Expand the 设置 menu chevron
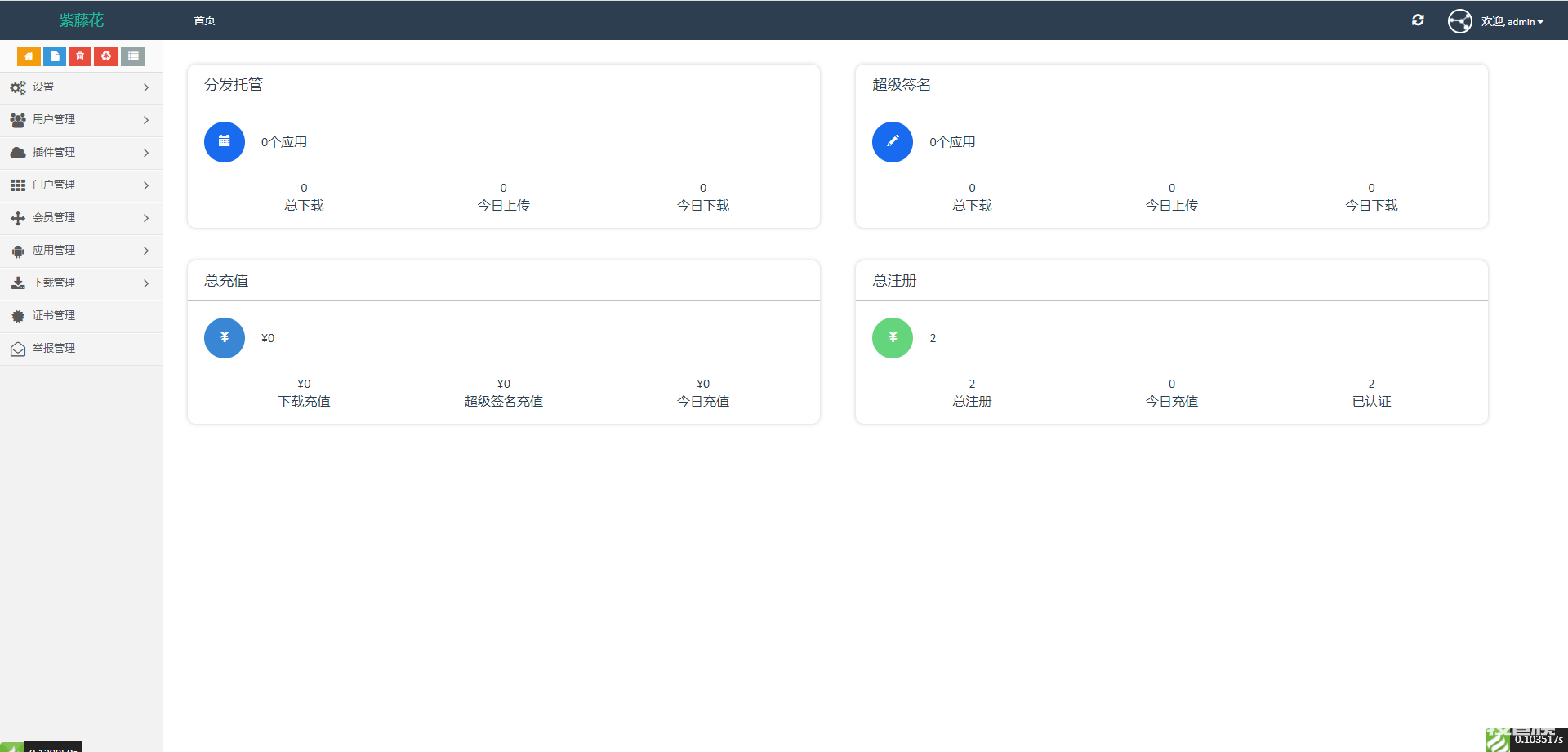The image size is (1568, 752). click(146, 87)
